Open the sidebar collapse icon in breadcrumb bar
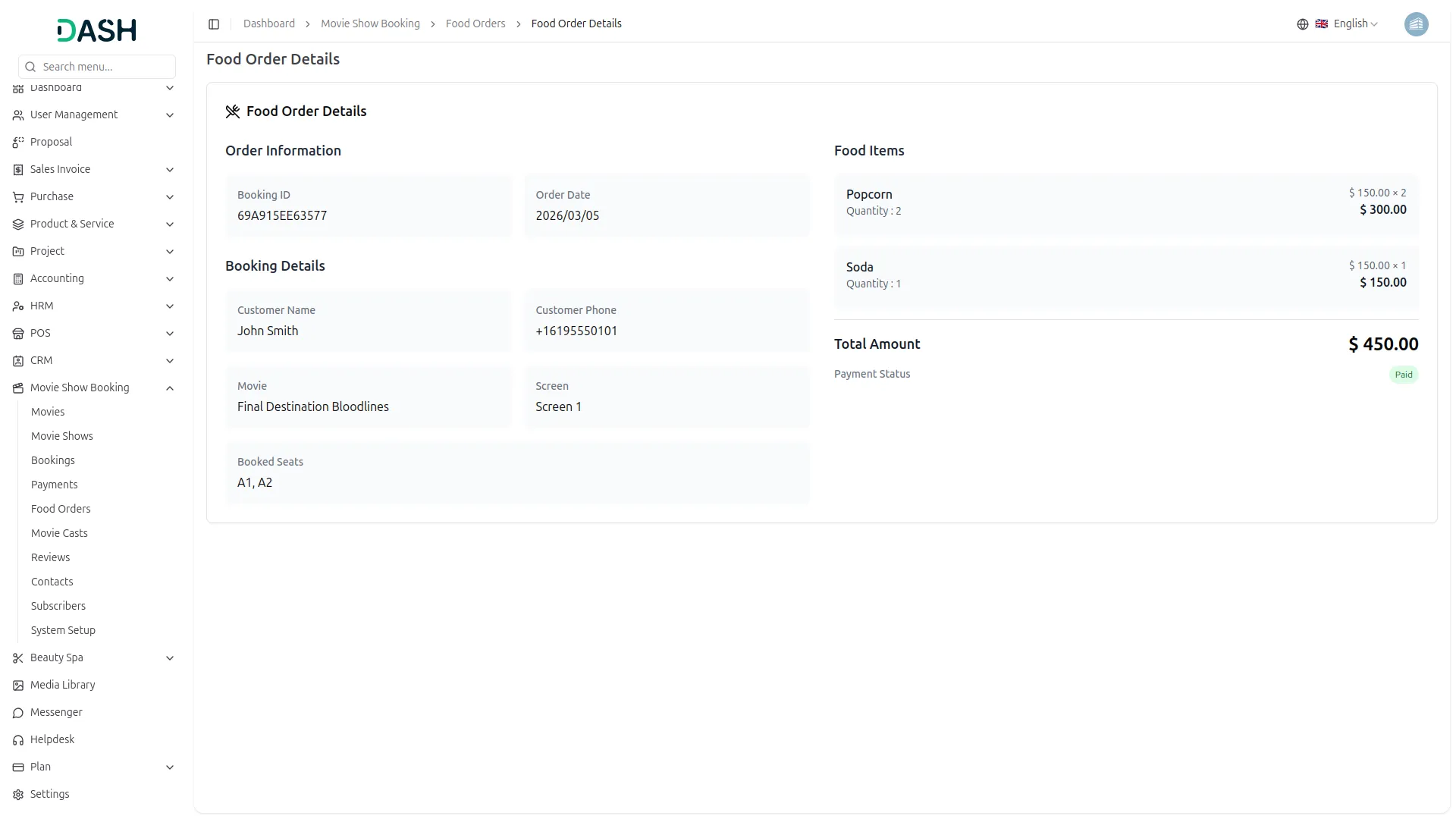The image size is (1456, 819). [214, 24]
